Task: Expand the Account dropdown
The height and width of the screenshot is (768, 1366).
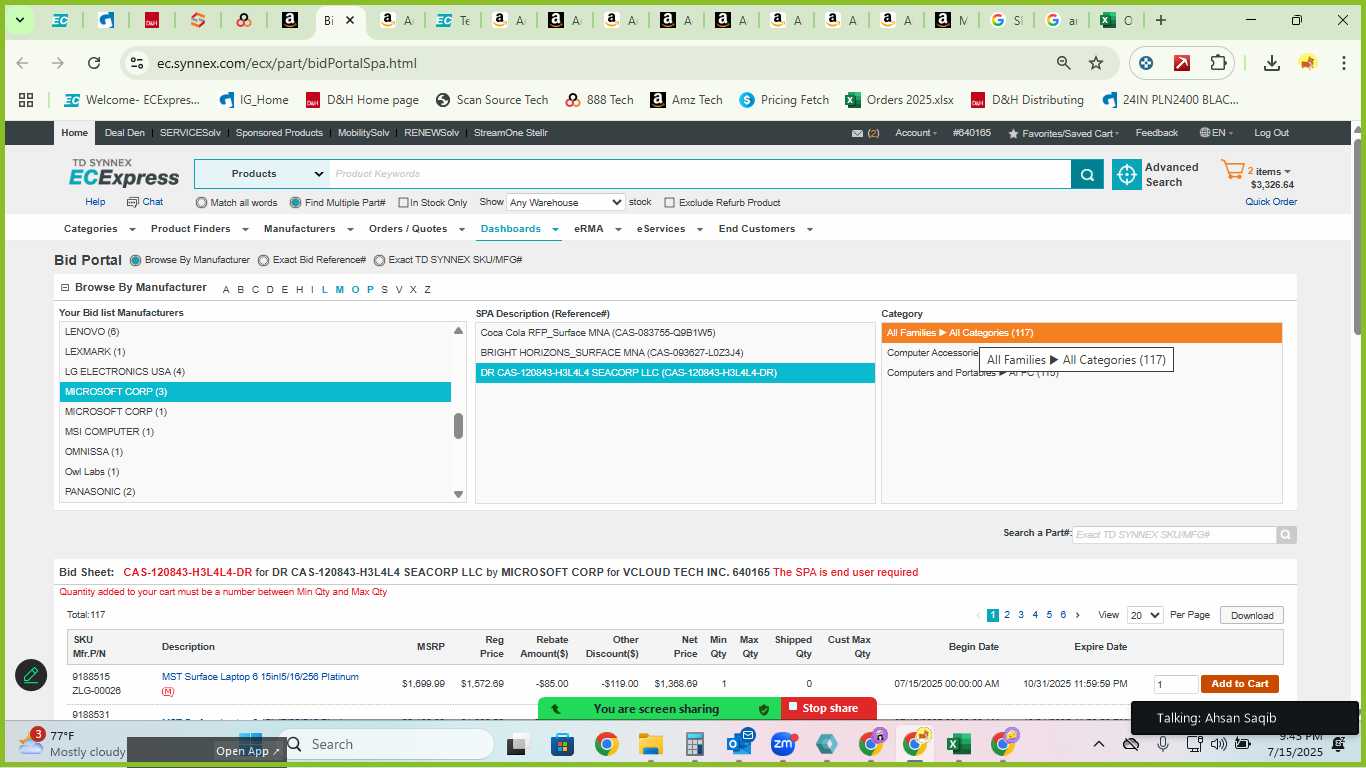Action: coord(916,133)
